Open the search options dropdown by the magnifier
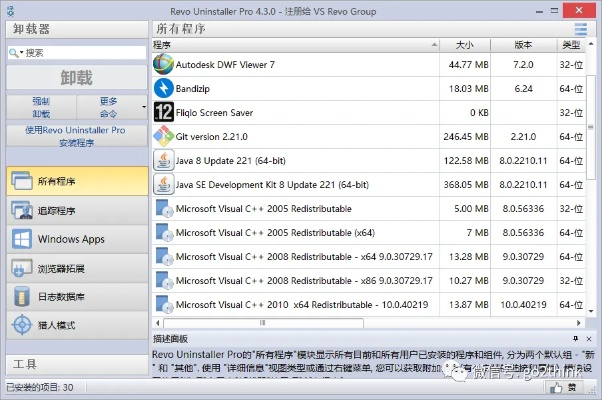Screen dimensions: 602x400 coord(16,52)
